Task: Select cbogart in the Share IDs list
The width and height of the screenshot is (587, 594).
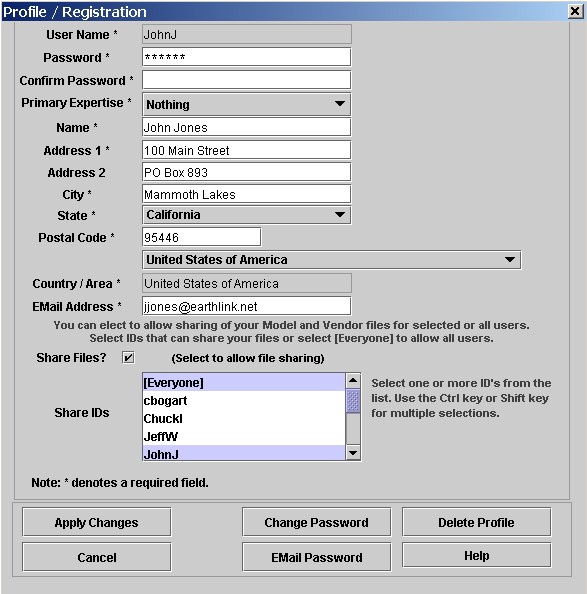Action: pyautogui.click(x=244, y=400)
